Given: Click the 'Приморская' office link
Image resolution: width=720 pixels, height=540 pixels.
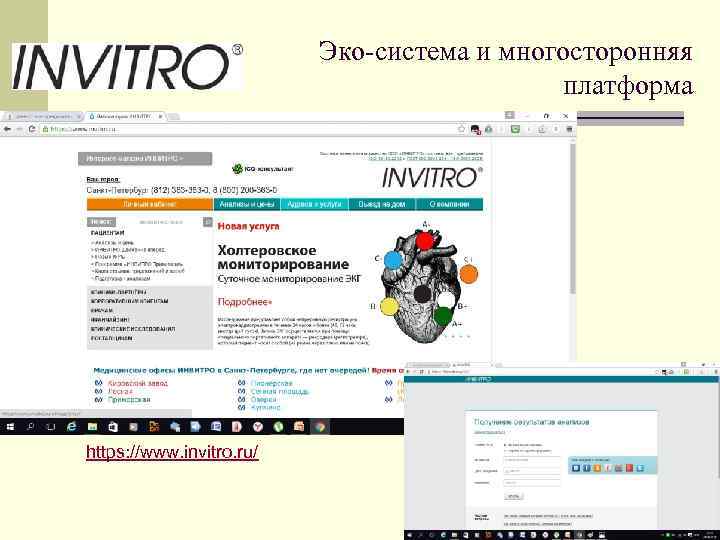Looking at the screenshot, I should [x=129, y=399].
